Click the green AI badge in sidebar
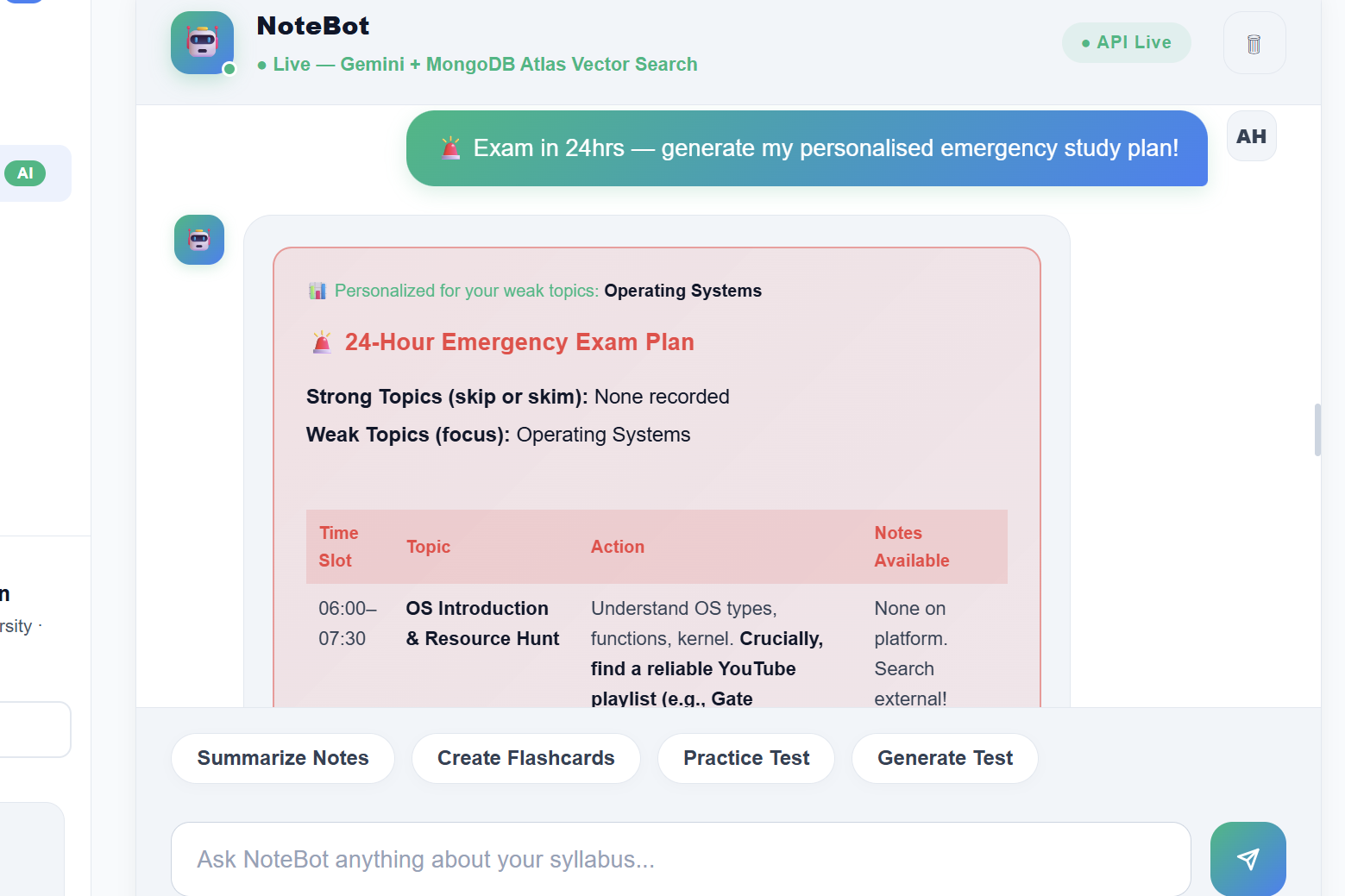The image size is (1345, 896). 25,173
